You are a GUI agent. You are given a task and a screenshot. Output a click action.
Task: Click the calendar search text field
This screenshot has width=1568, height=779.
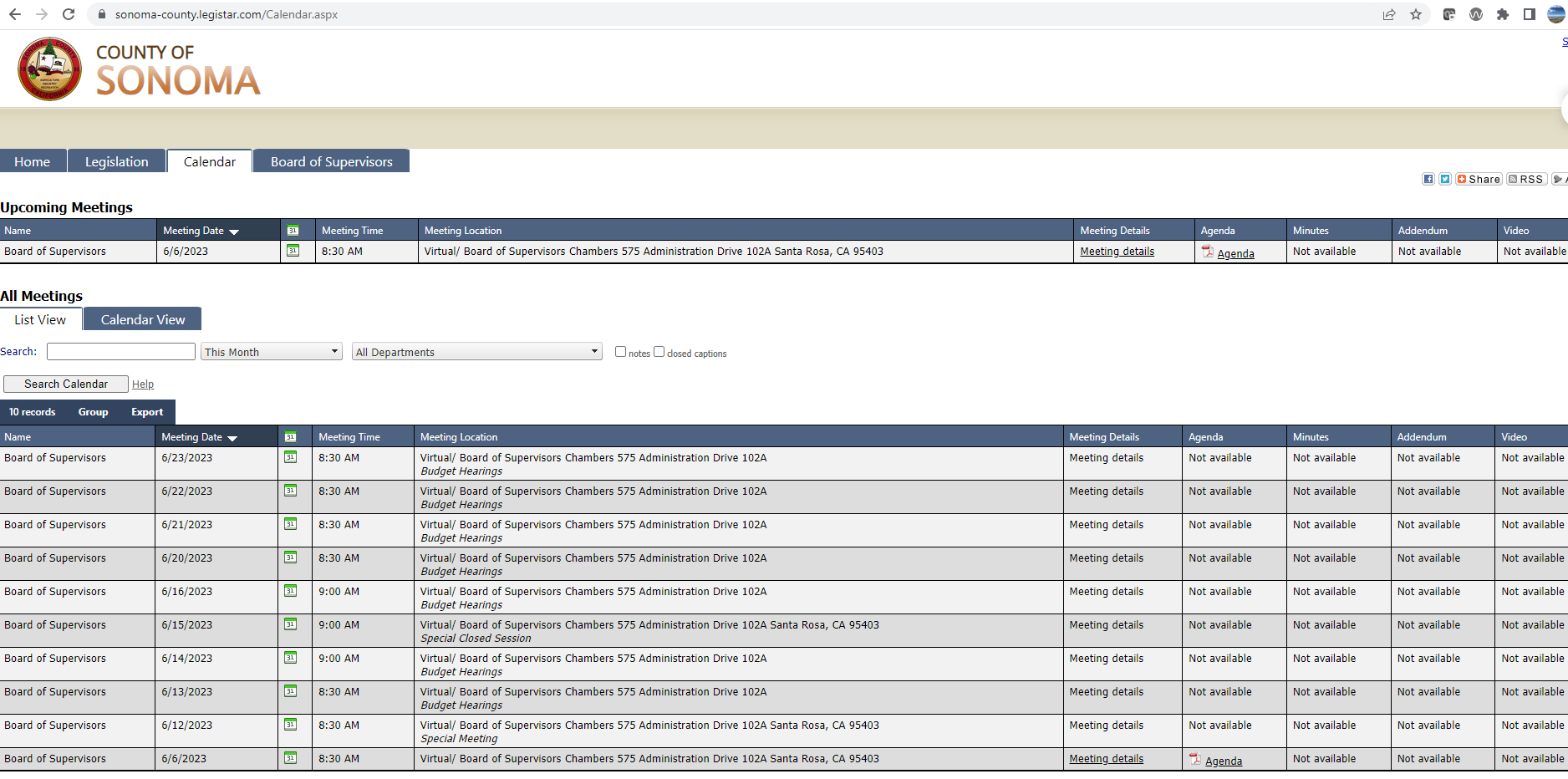click(121, 352)
